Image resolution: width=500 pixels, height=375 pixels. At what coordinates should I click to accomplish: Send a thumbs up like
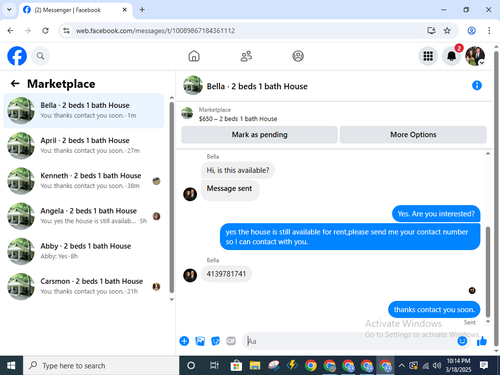click(482, 341)
